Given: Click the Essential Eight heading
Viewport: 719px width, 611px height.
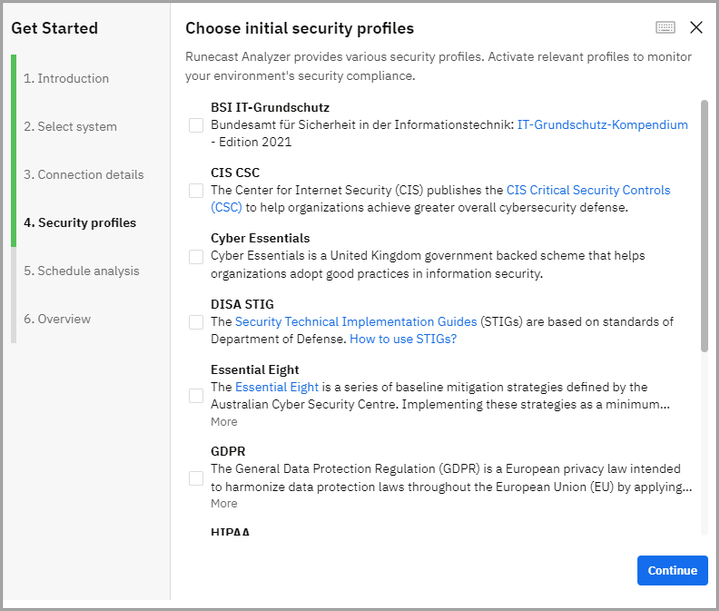Looking at the screenshot, I should point(255,370).
